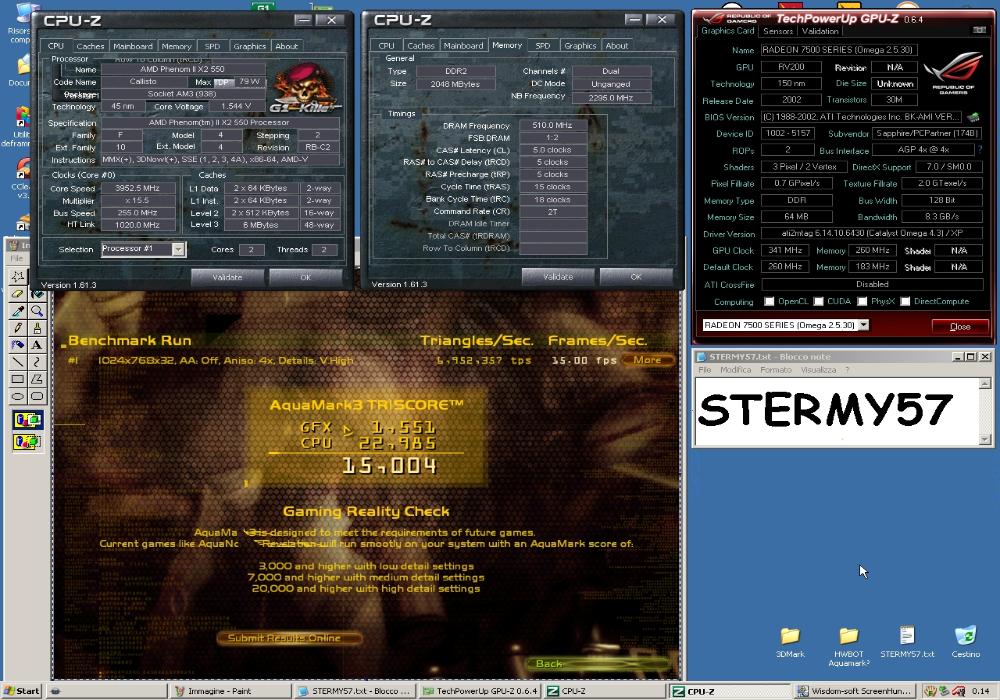The image size is (1000, 700).
Task: Select the Free-Form Select tool in Paint
Action: (17, 277)
